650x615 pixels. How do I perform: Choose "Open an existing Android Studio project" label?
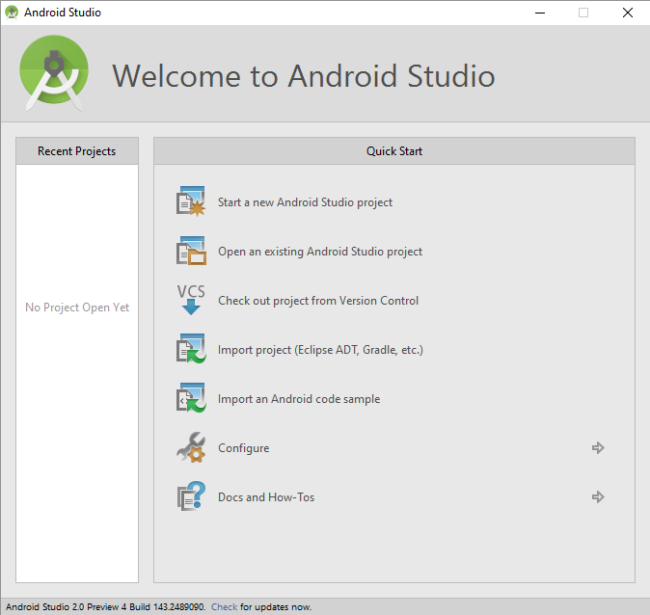pos(320,252)
